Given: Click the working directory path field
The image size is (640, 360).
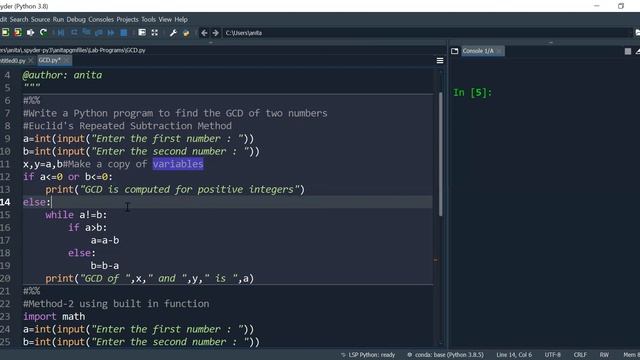Looking at the screenshot, I should (x=427, y=33).
